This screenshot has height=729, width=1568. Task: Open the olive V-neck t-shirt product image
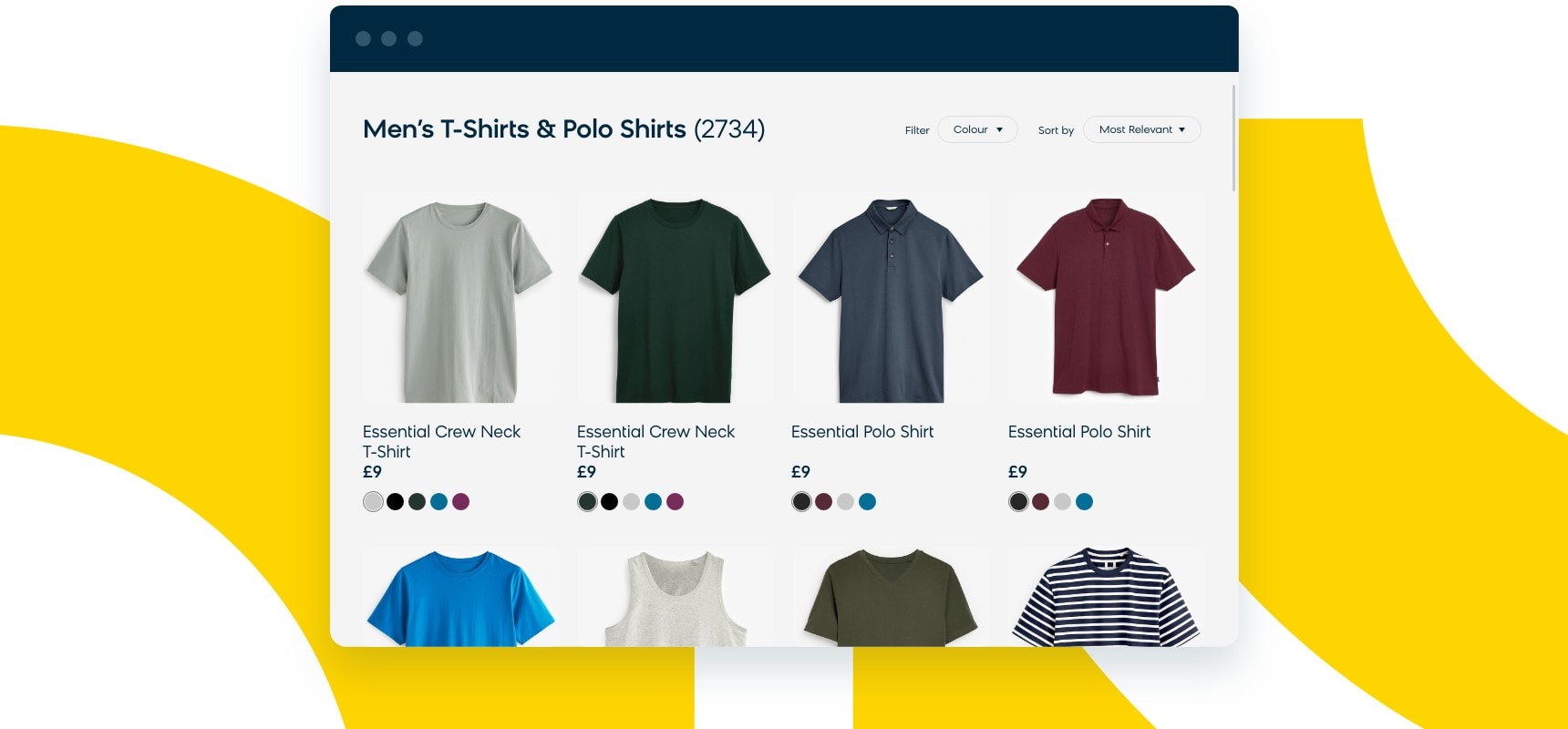pyautogui.click(x=891, y=597)
